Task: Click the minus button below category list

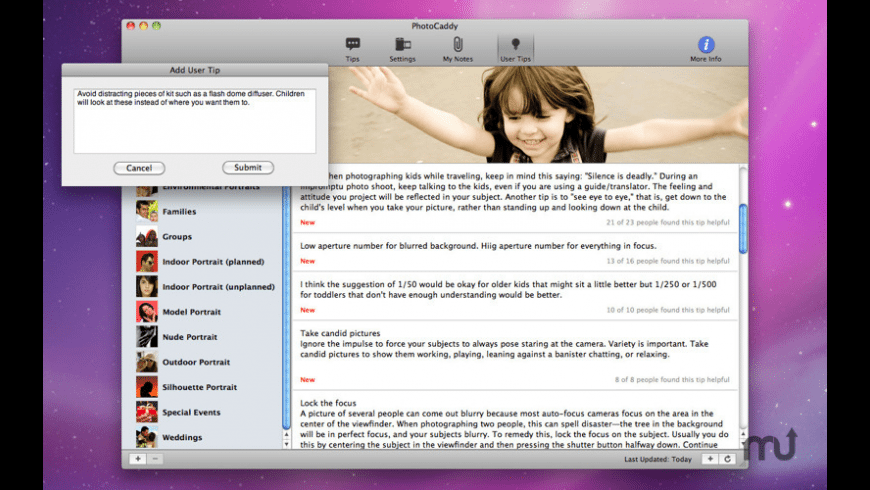Action: (x=155, y=459)
